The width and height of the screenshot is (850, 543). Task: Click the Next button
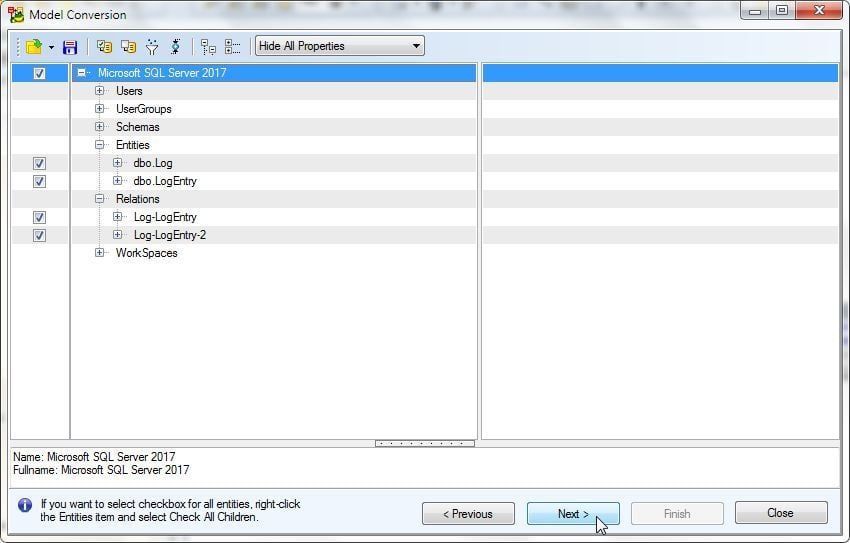(573, 514)
